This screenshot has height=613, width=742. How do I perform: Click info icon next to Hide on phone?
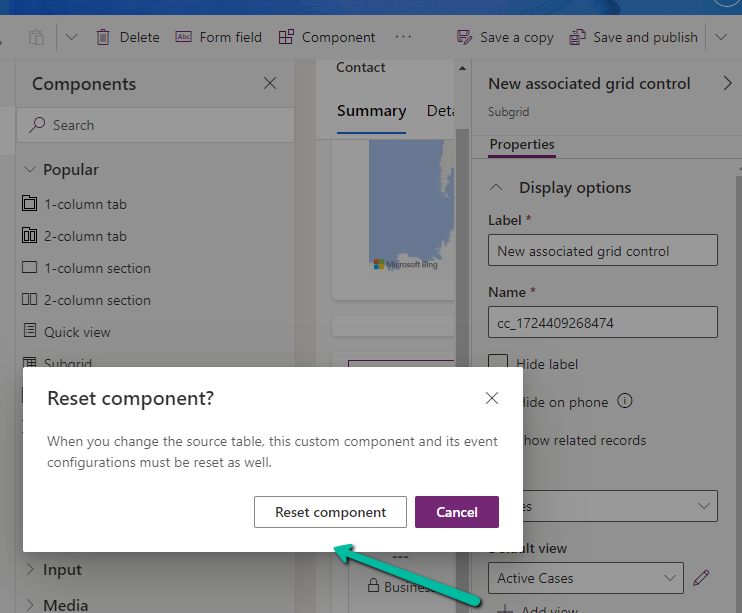click(625, 402)
